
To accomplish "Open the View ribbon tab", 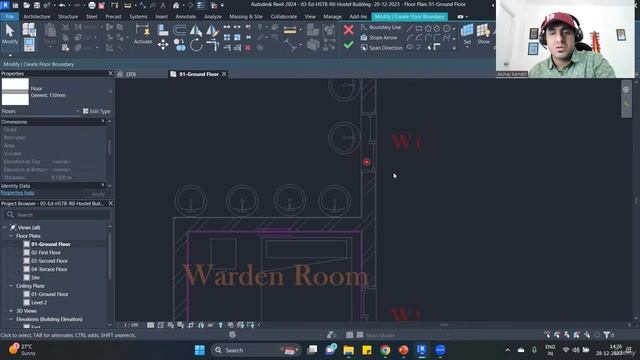I will (x=310, y=17).
